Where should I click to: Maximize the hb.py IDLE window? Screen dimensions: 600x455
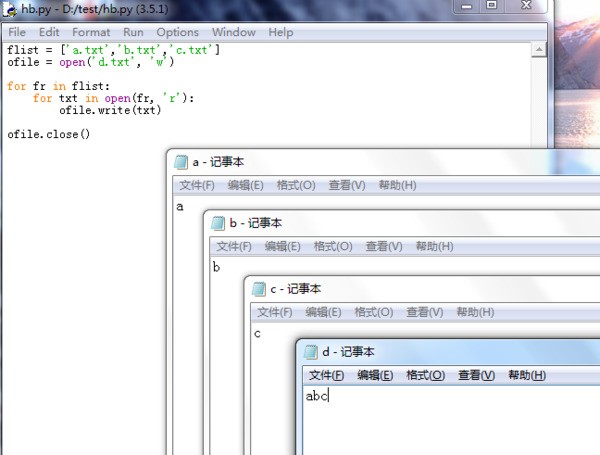click(x=492, y=5)
